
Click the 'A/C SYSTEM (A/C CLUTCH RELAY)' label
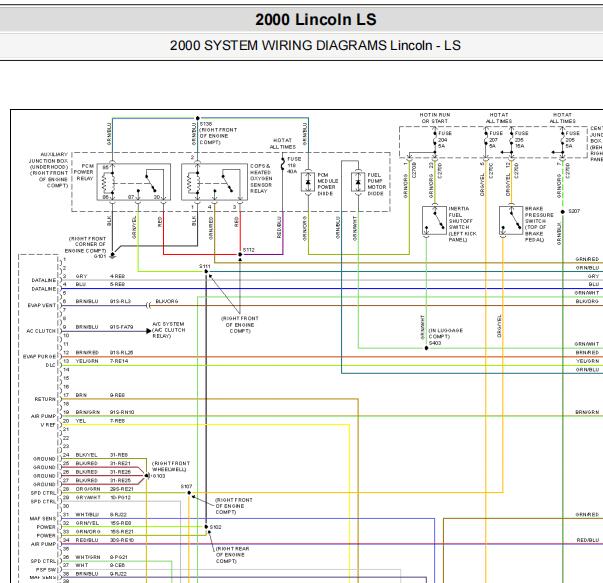168,330
